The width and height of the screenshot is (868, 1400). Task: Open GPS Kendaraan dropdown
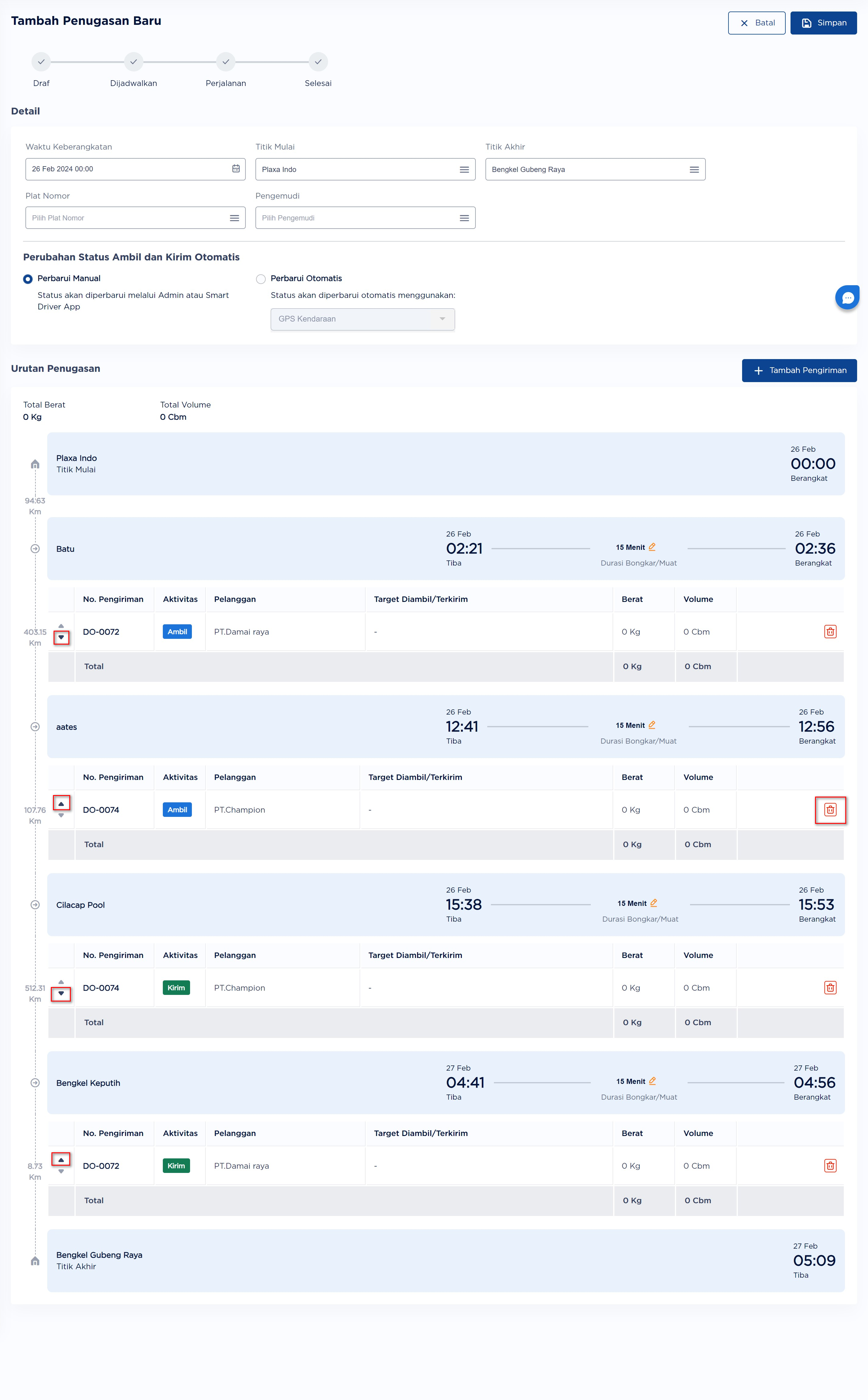[x=362, y=319]
